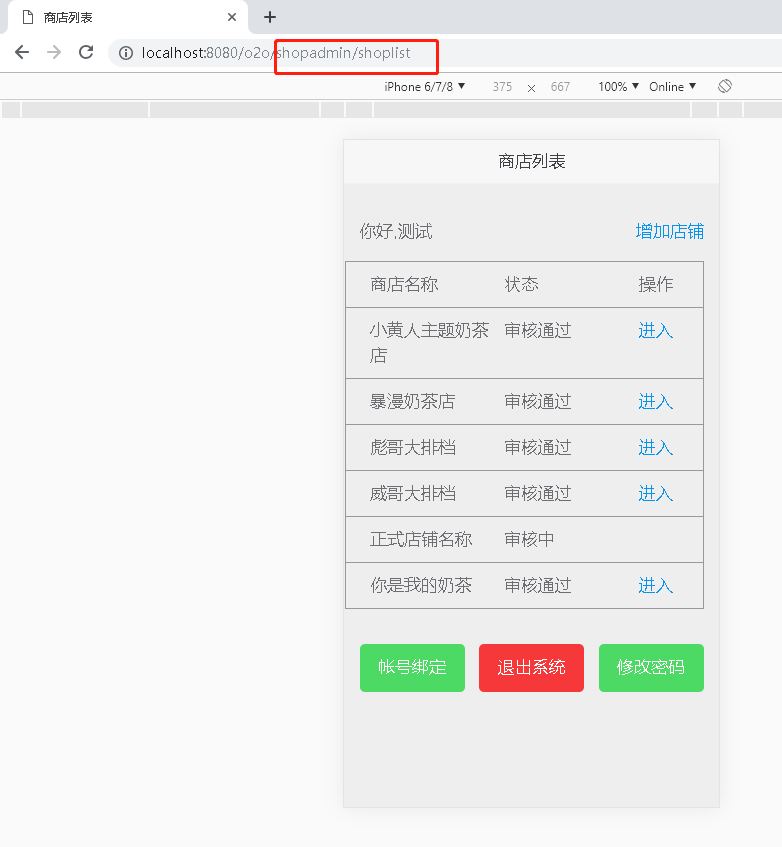Select the 正式店铺名称 shop name

click(421, 540)
